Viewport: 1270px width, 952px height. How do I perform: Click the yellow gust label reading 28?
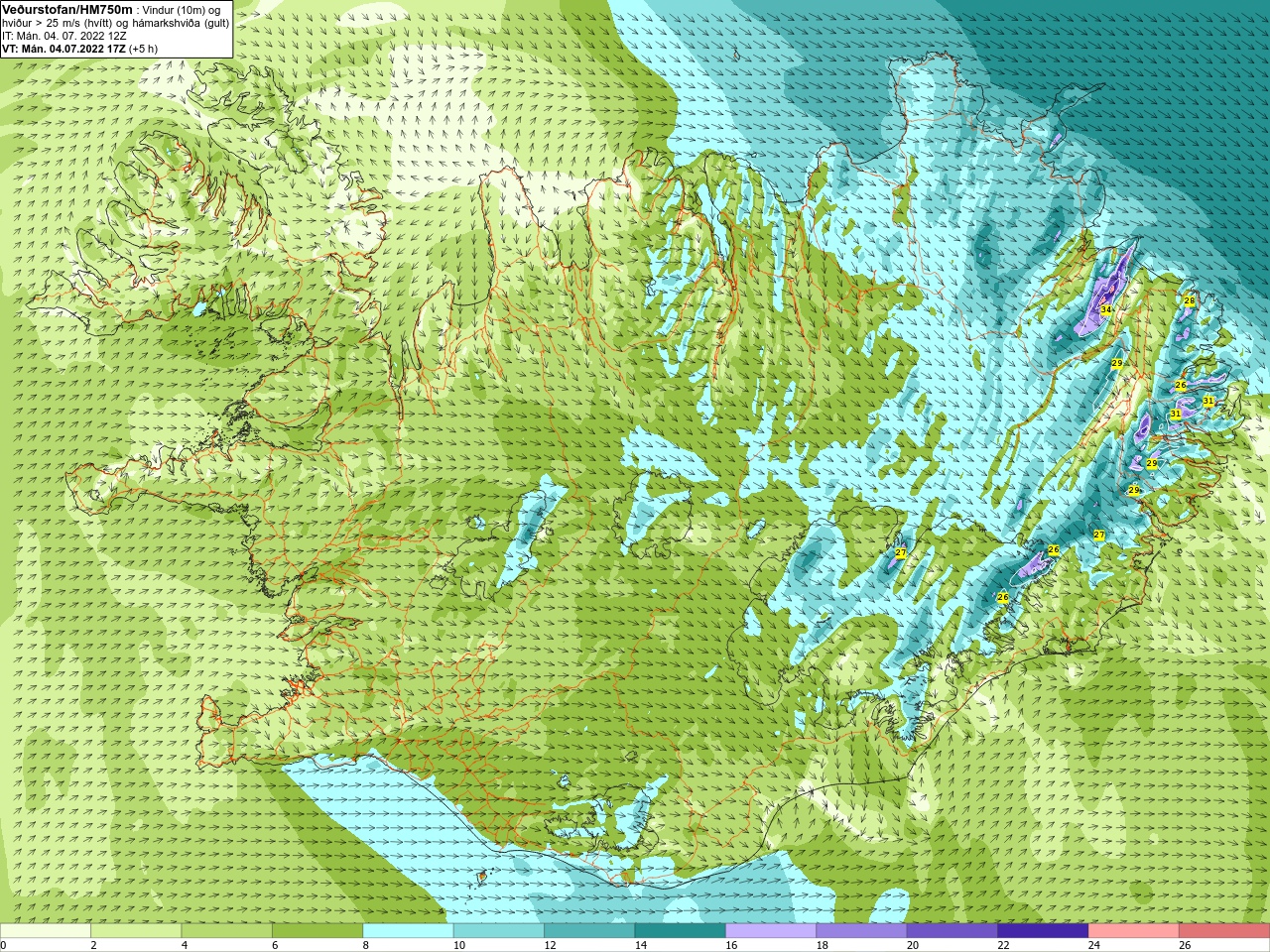coord(1189,300)
